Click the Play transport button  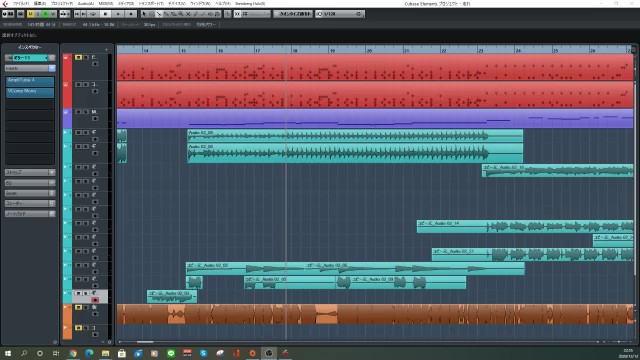(x=118, y=14)
